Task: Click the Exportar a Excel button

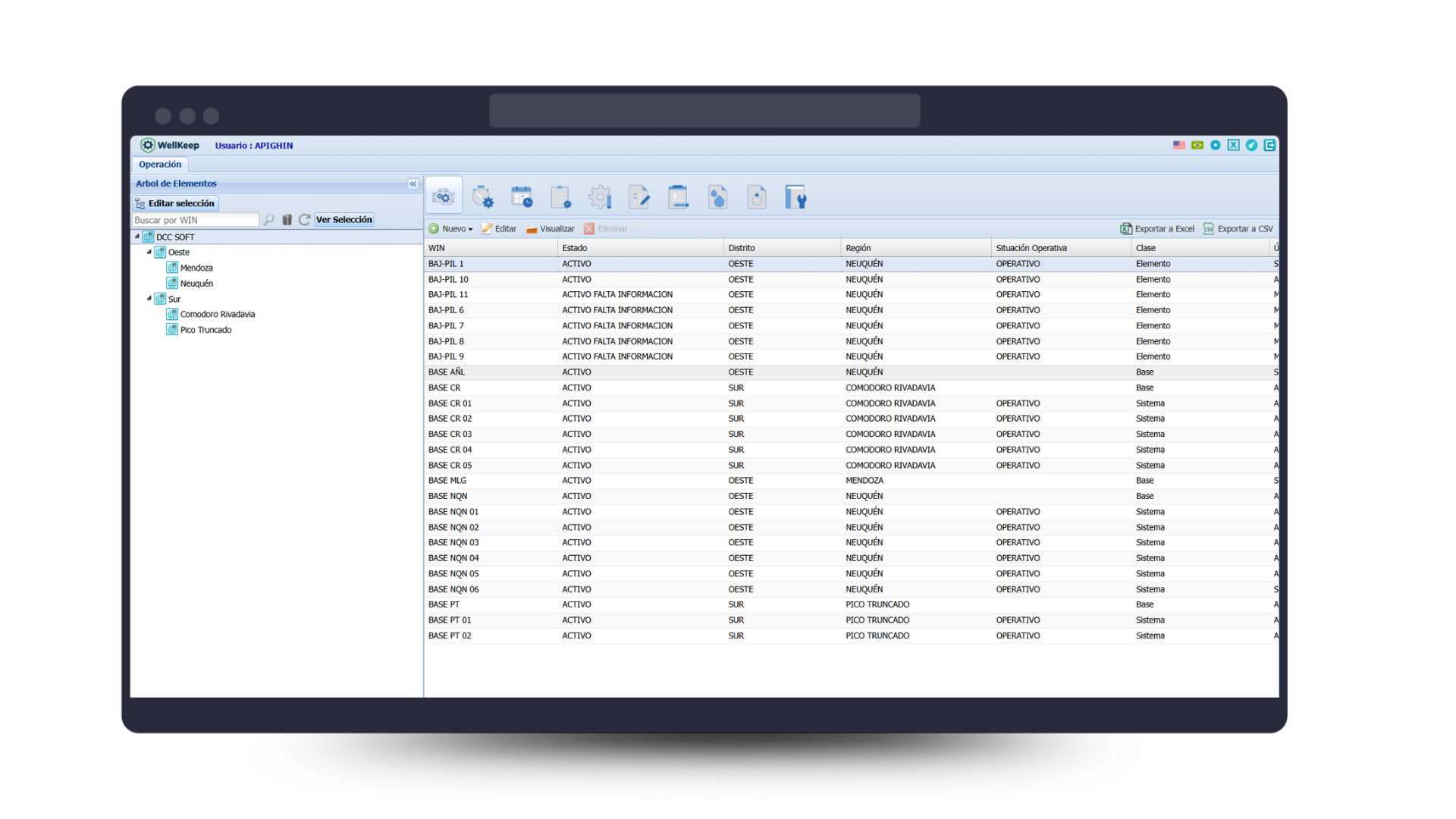Action: click(1157, 229)
